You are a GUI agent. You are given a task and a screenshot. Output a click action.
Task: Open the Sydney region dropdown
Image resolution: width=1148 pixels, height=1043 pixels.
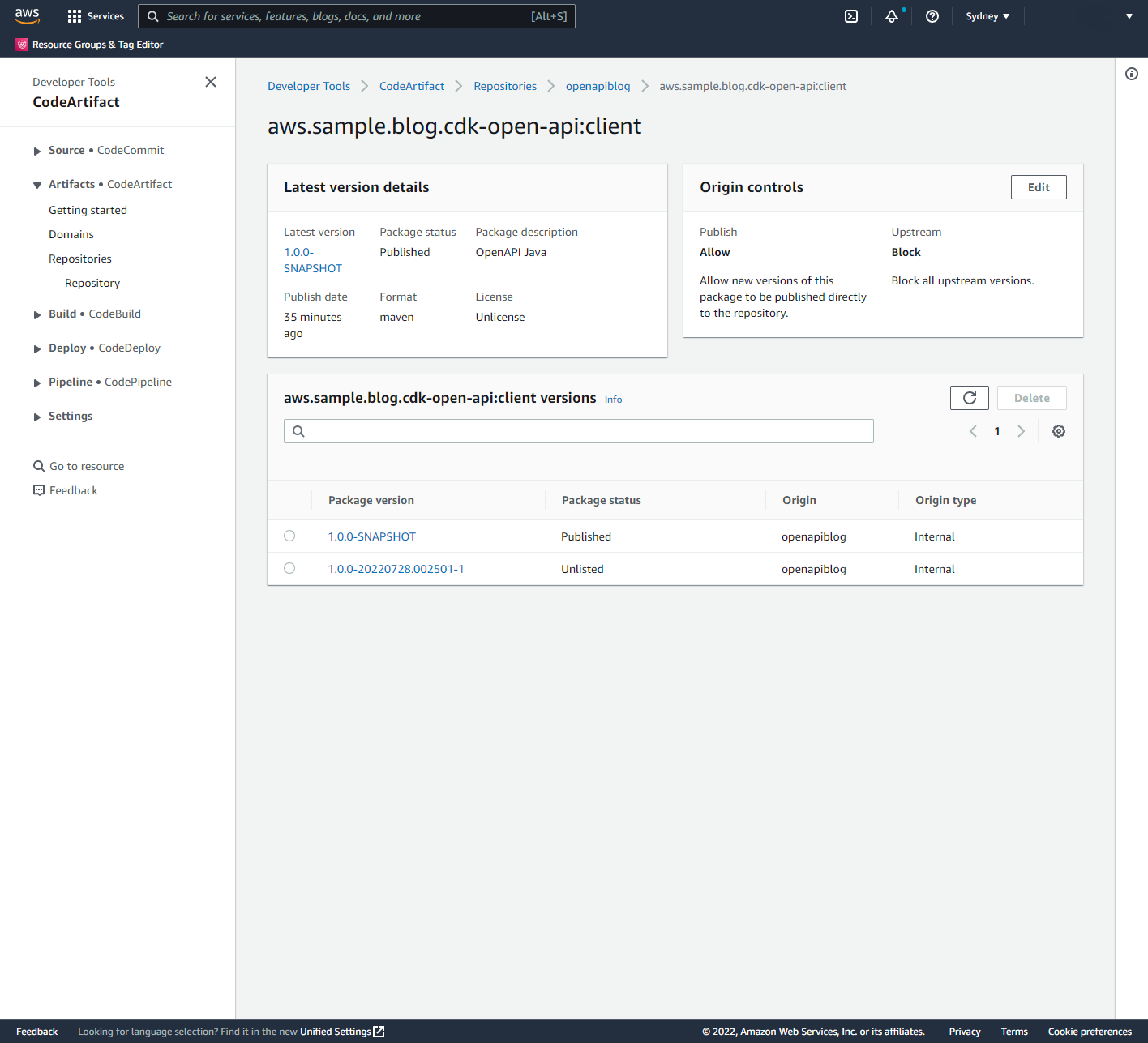(x=987, y=15)
